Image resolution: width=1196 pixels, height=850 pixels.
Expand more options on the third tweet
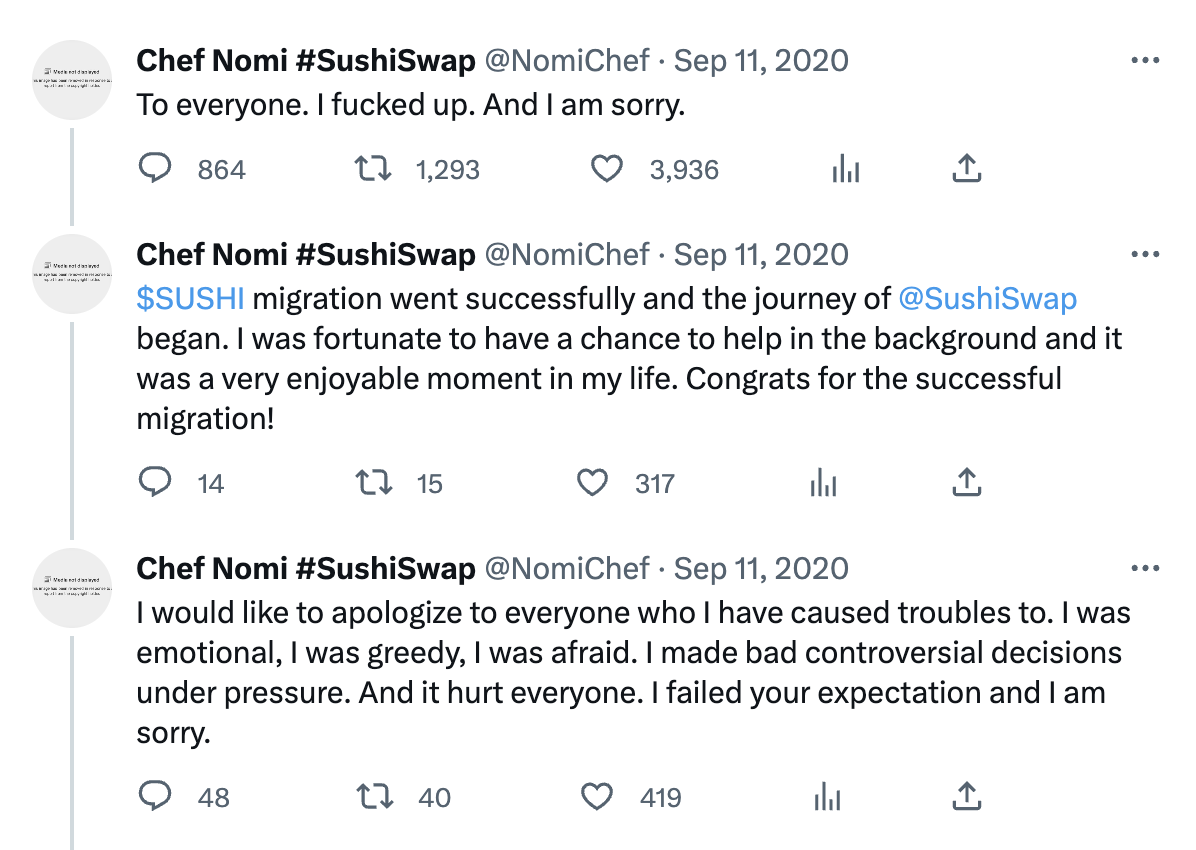(x=1144, y=569)
